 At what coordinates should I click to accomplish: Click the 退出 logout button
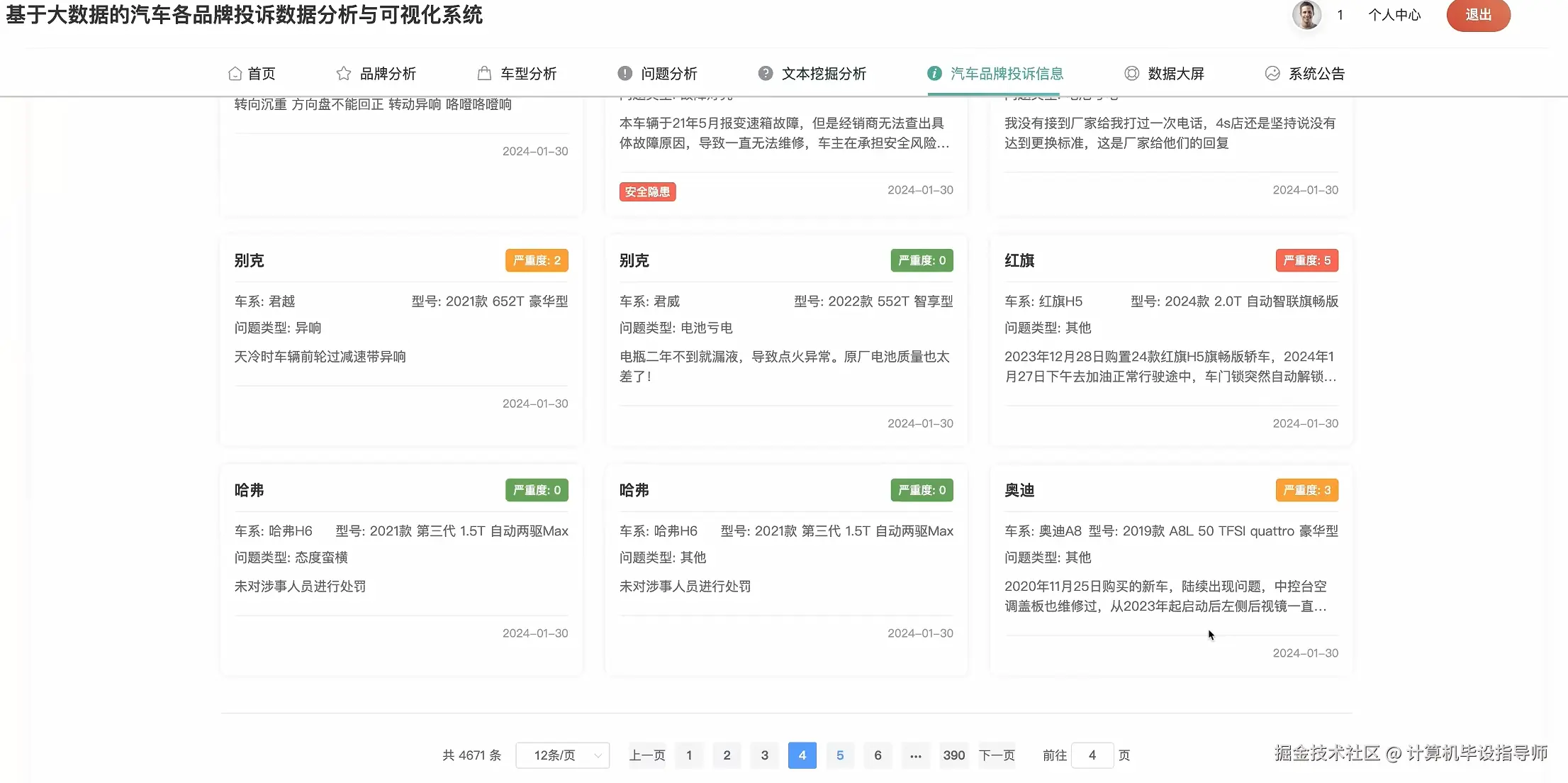click(x=1478, y=15)
